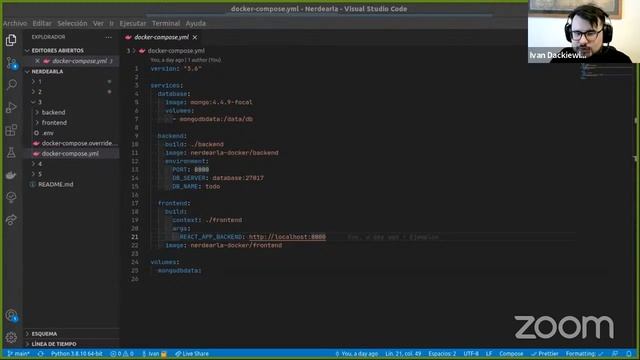Click the mongodbdata volume on line 25
This screenshot has height=360, width=640.
179,271
